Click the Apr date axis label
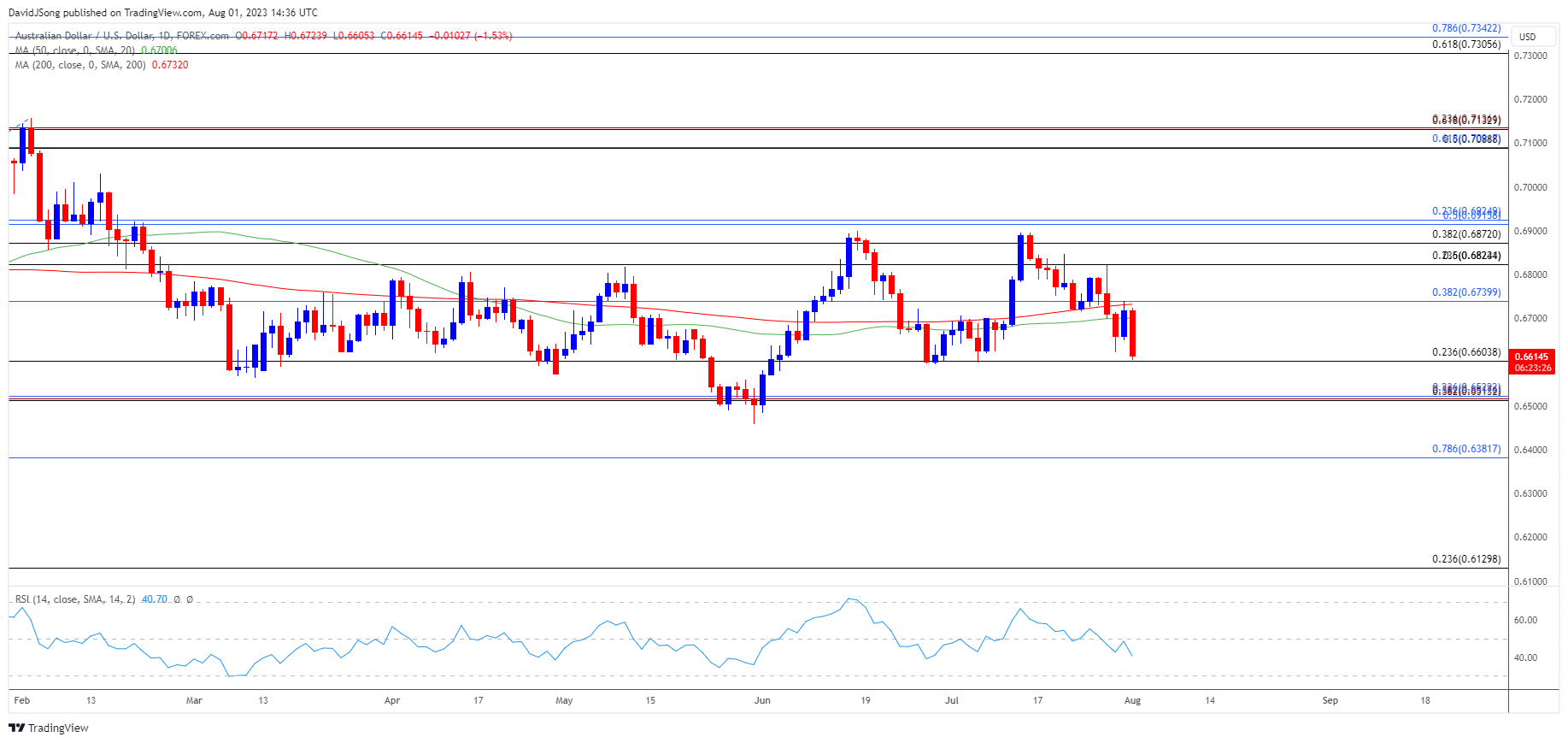1568x743 pixels. [392, 700]
